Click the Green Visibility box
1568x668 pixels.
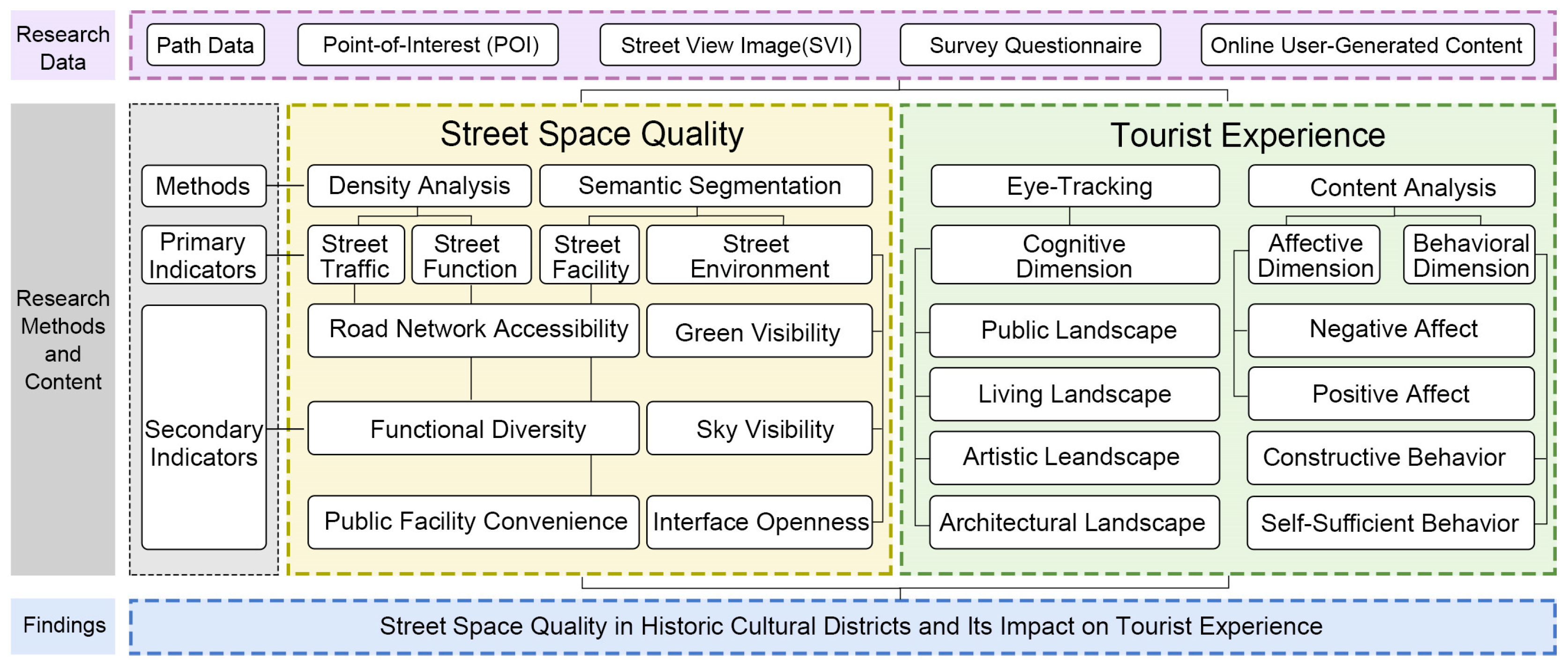[x=758, y=331]
